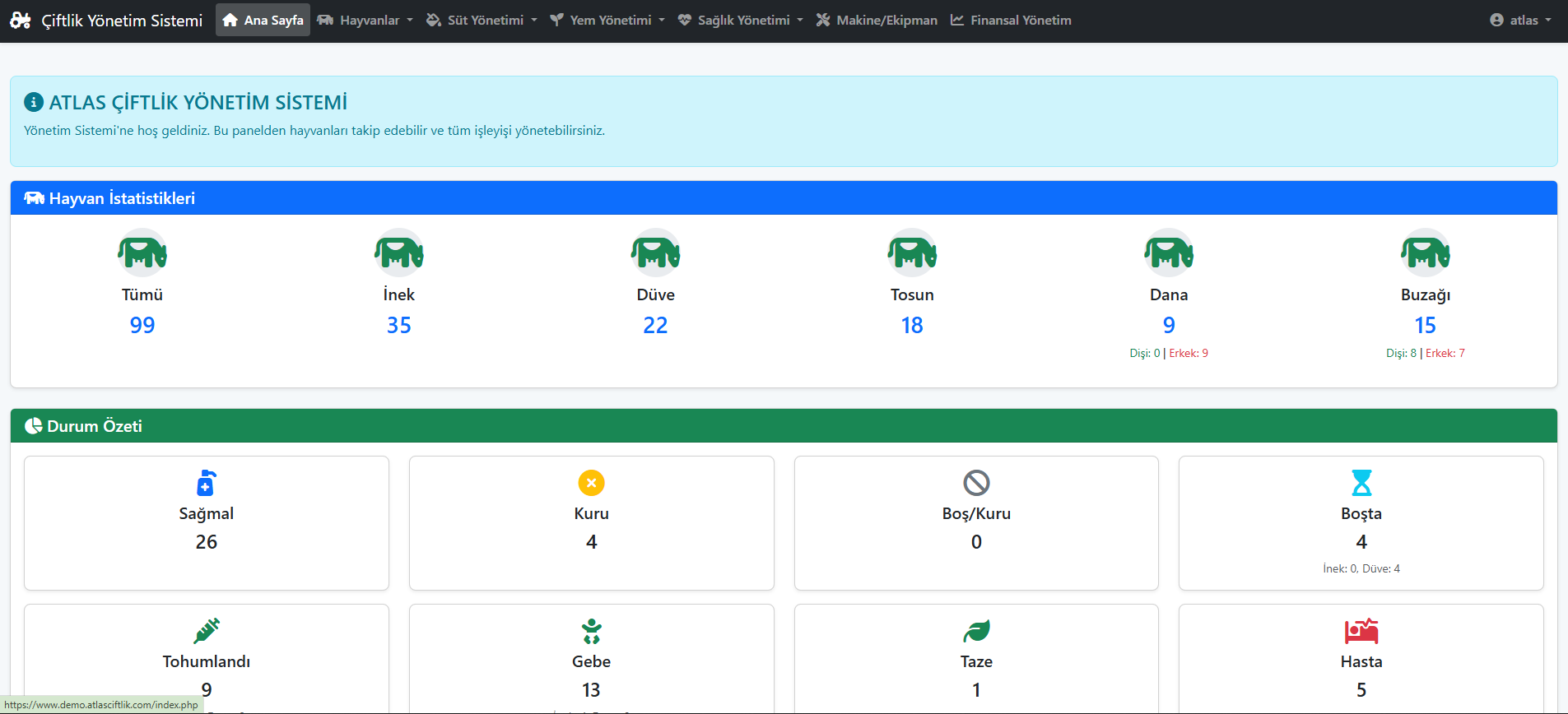Click the ATLAS ÇİFTLİK YÖNETİM SİSTEMİ heading
The image size is (1568, 714).
[198, 102]
